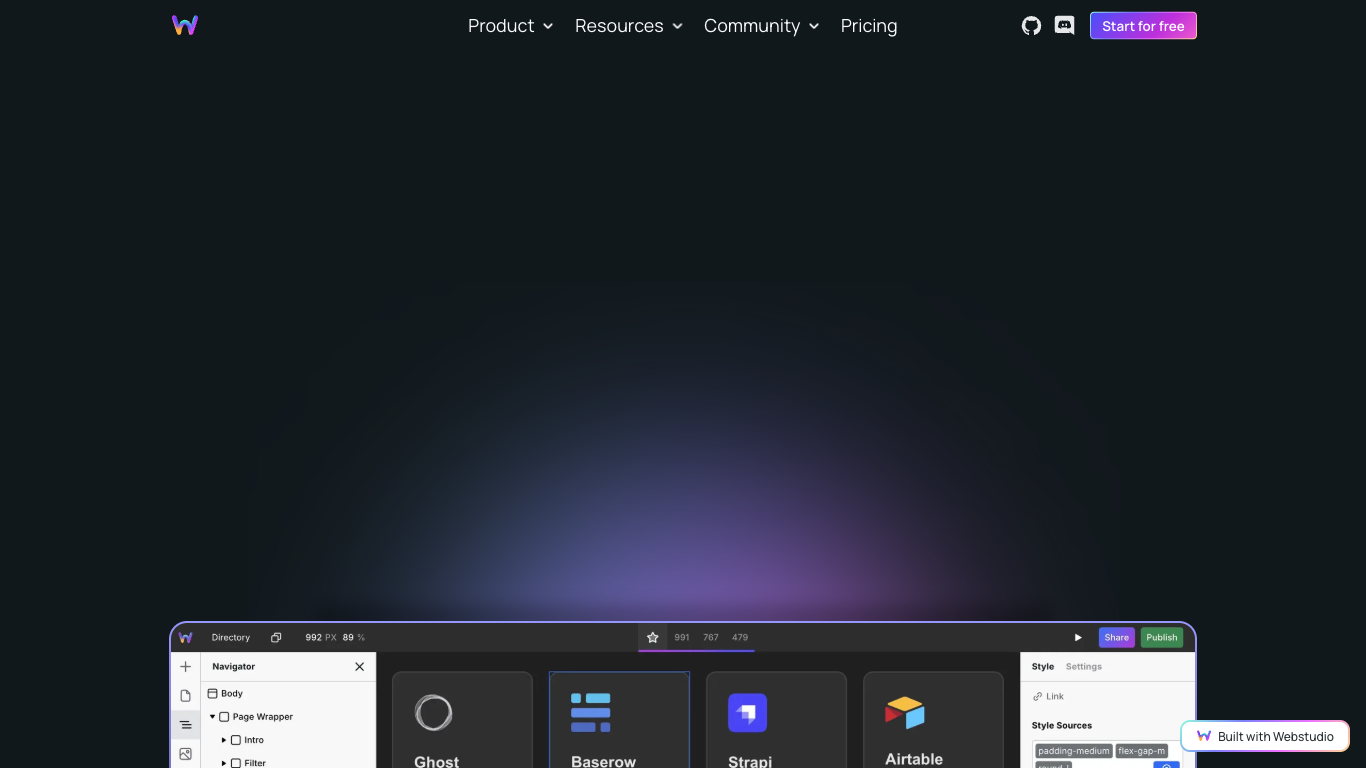Image resolution: width=1366 pixels, height=768 pixels.
Task: Click the preview play button
Action: pyautogui.click(x=1078, y=638)
